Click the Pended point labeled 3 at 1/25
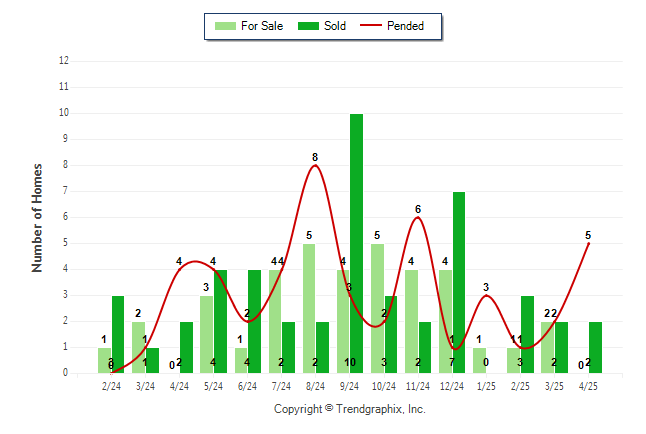This screenshot has width=646, height=434. point(486,295)
